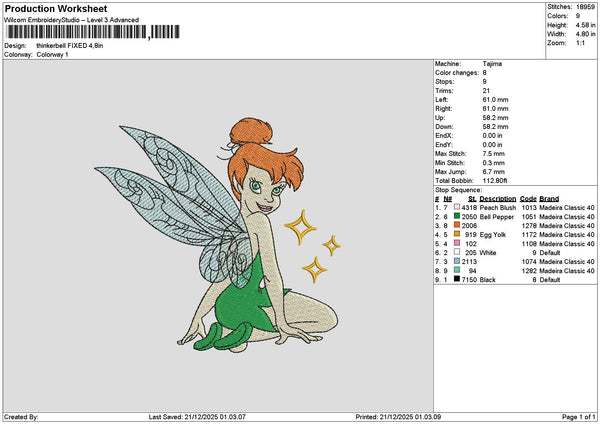
Task: Click the Colors value '9' in header
Action: click(x=578, y=16)
